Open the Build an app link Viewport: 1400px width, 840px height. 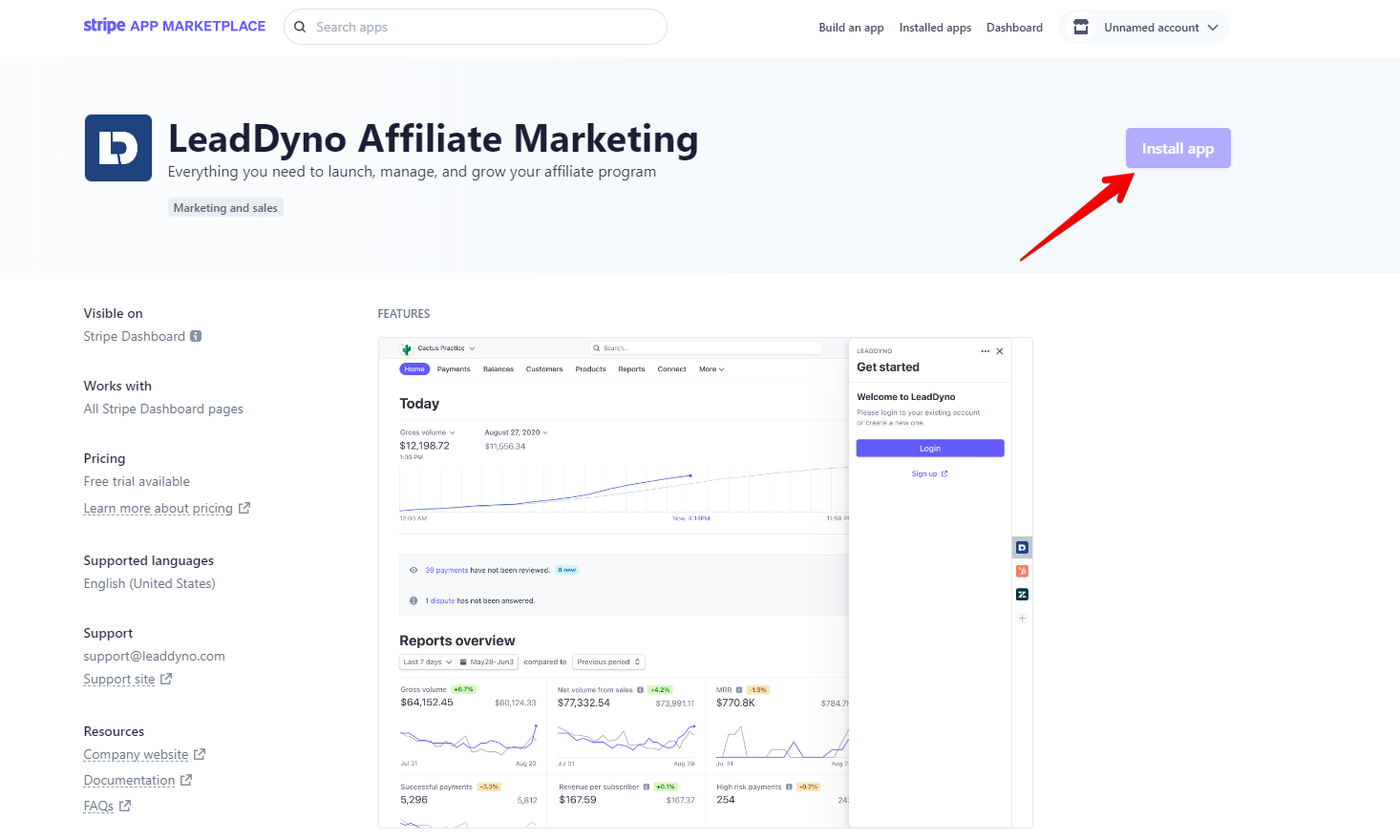851,28
